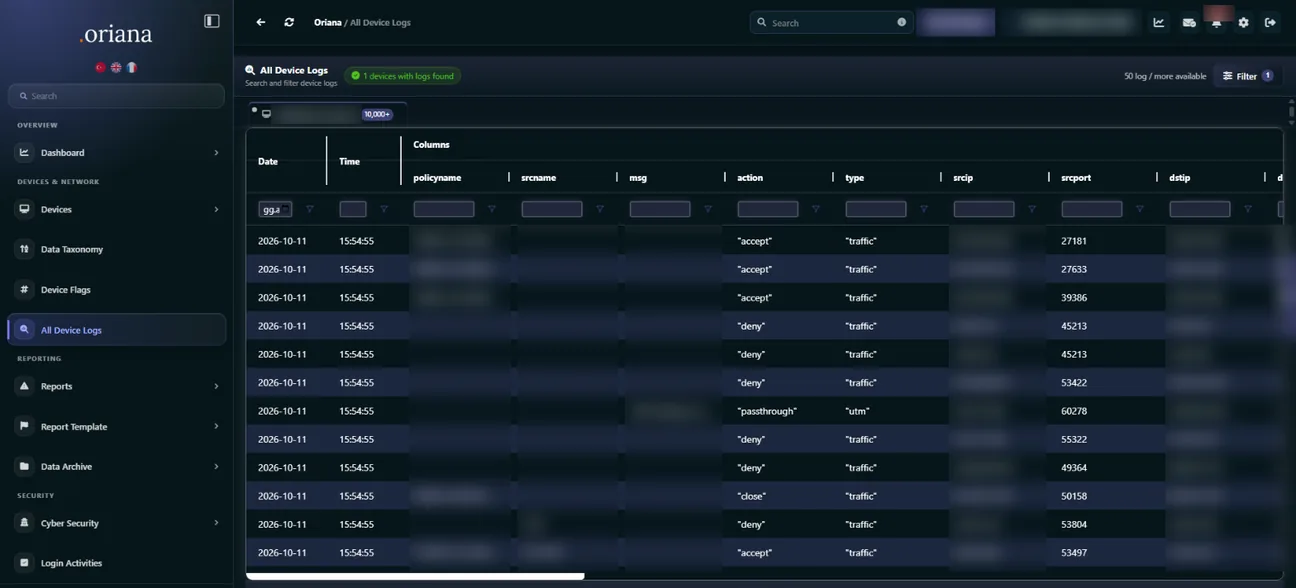Viewport: 1296px width, 588px height.
Task: Click the Data Archive folder icon
Action: tap(24, 466)
